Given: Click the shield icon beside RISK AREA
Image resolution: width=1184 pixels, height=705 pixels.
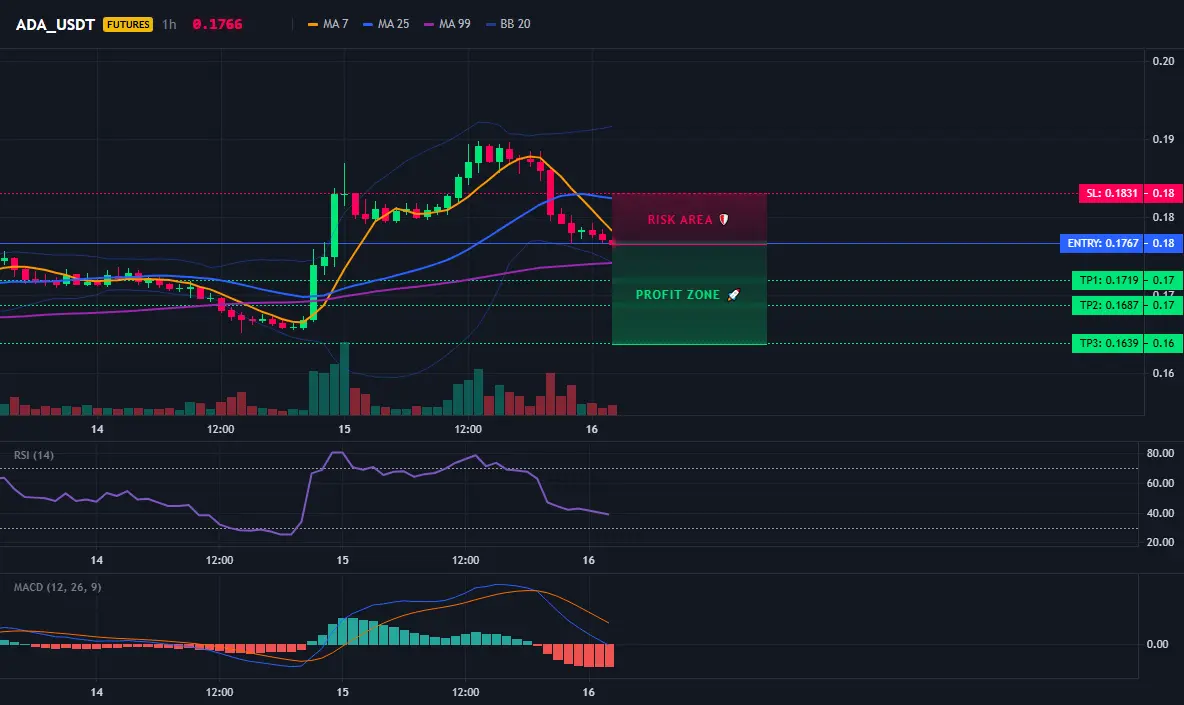Looking at the screenshot, I should (723, 220).
